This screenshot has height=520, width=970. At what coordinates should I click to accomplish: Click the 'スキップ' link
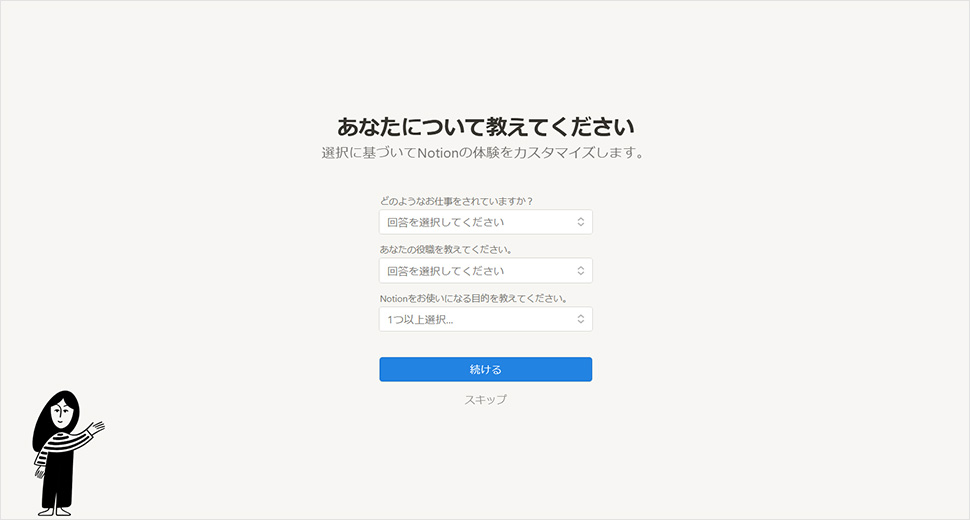pos(486,399)
